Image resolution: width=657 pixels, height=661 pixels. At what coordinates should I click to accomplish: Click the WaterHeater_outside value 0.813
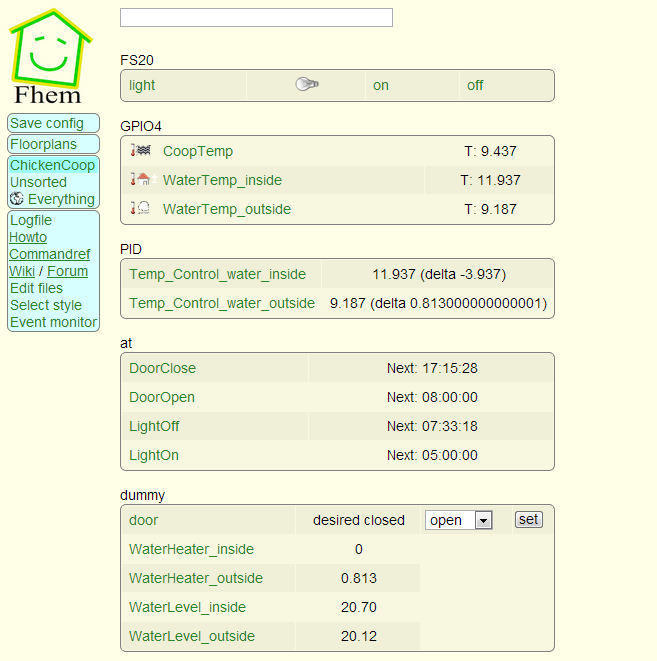coord(359,578)
